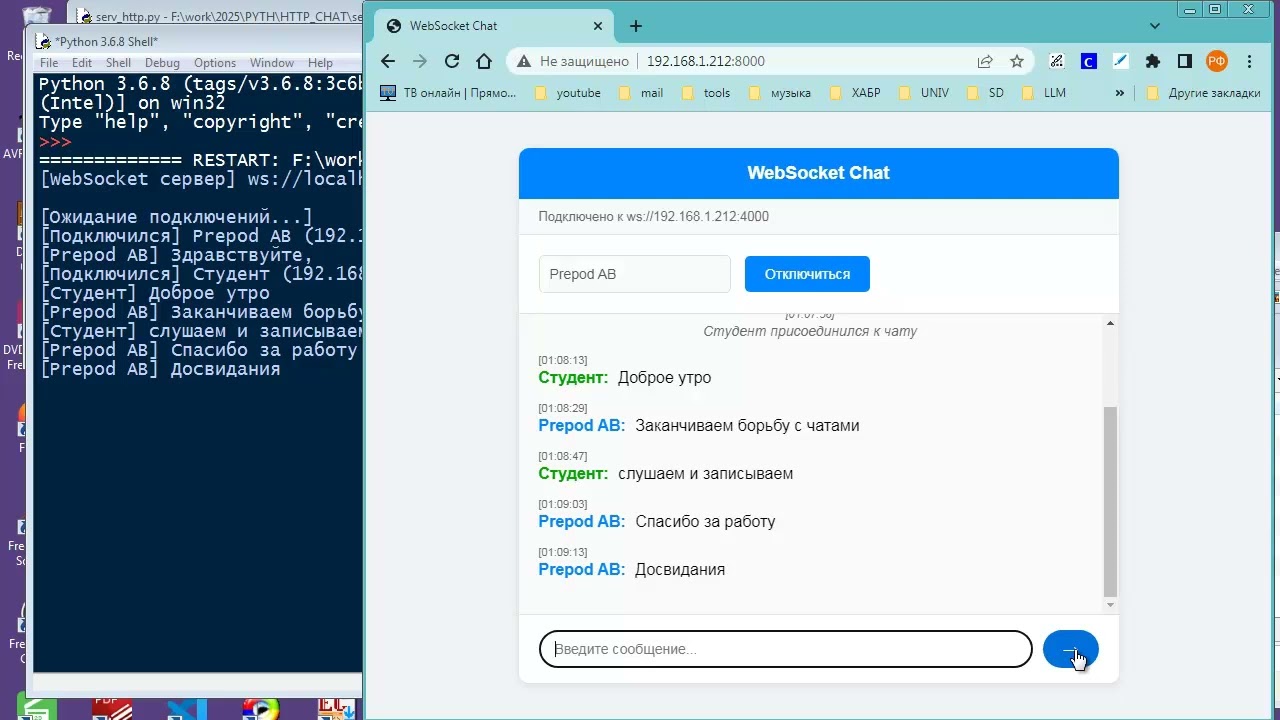The width and height of the screenshot is (1280, 720).
Task: Go back in the browser
Action: click(388, 61)
